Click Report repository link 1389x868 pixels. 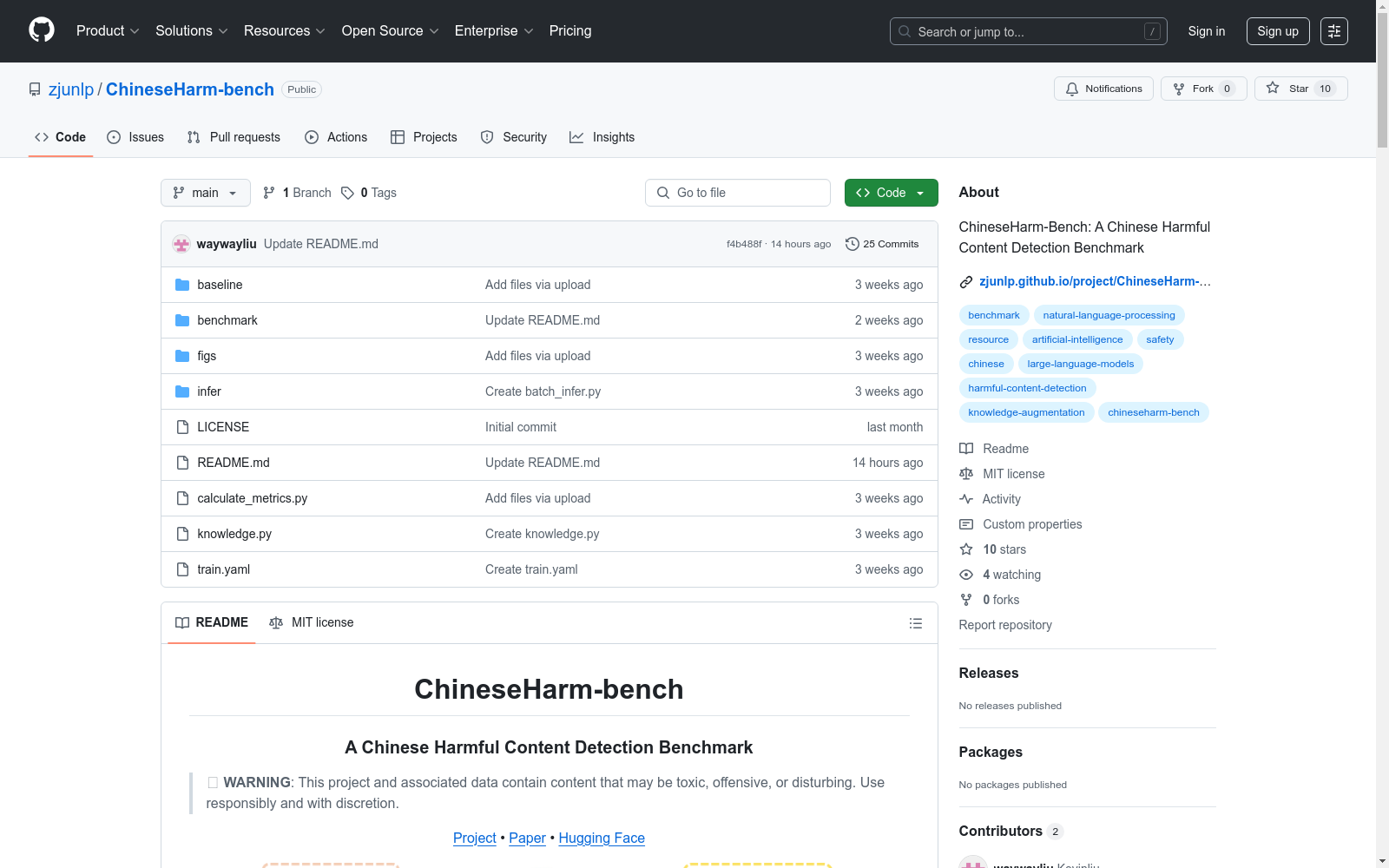point(1005,625)
